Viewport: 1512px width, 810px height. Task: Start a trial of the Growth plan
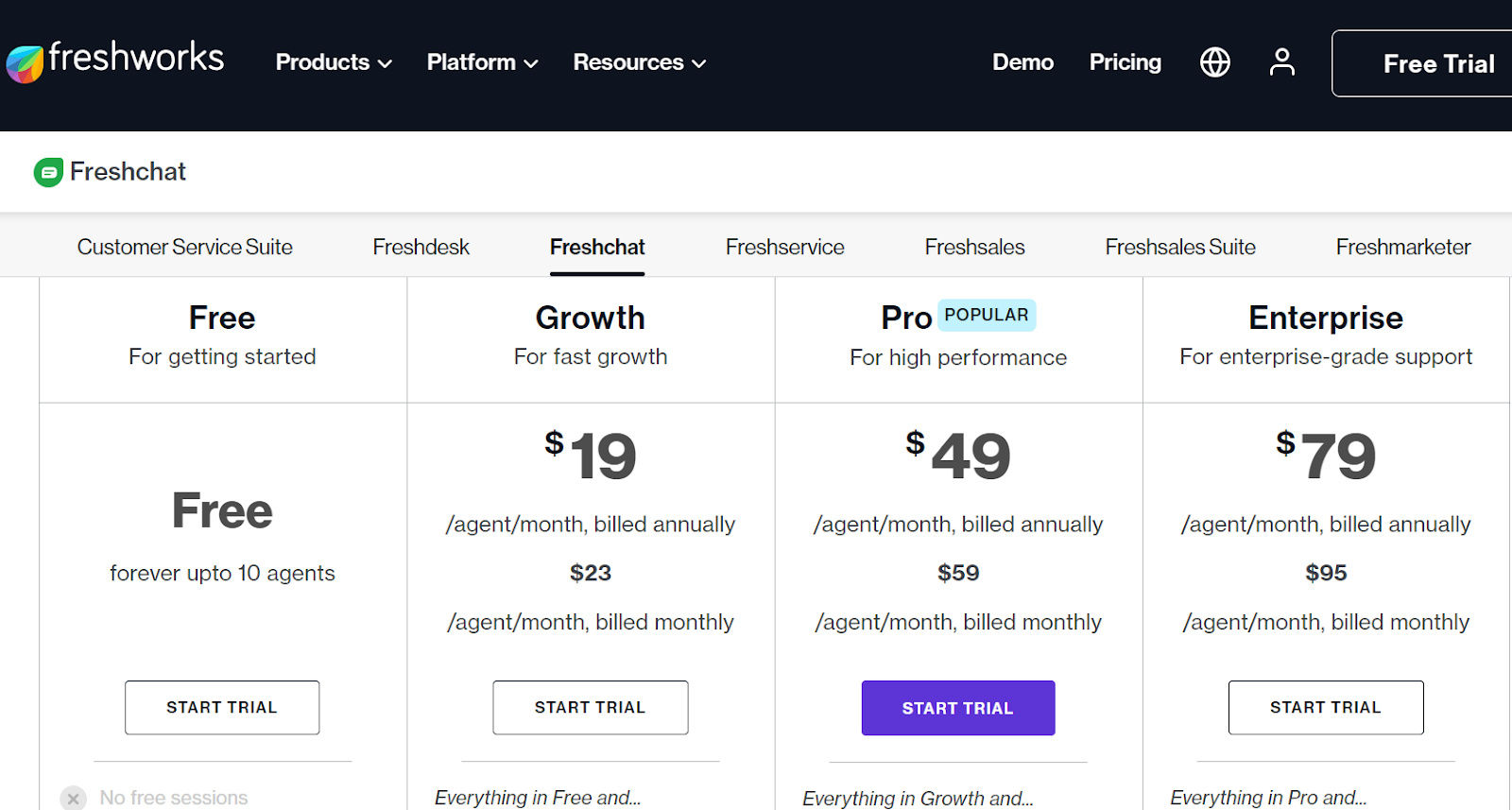point(590,707)
